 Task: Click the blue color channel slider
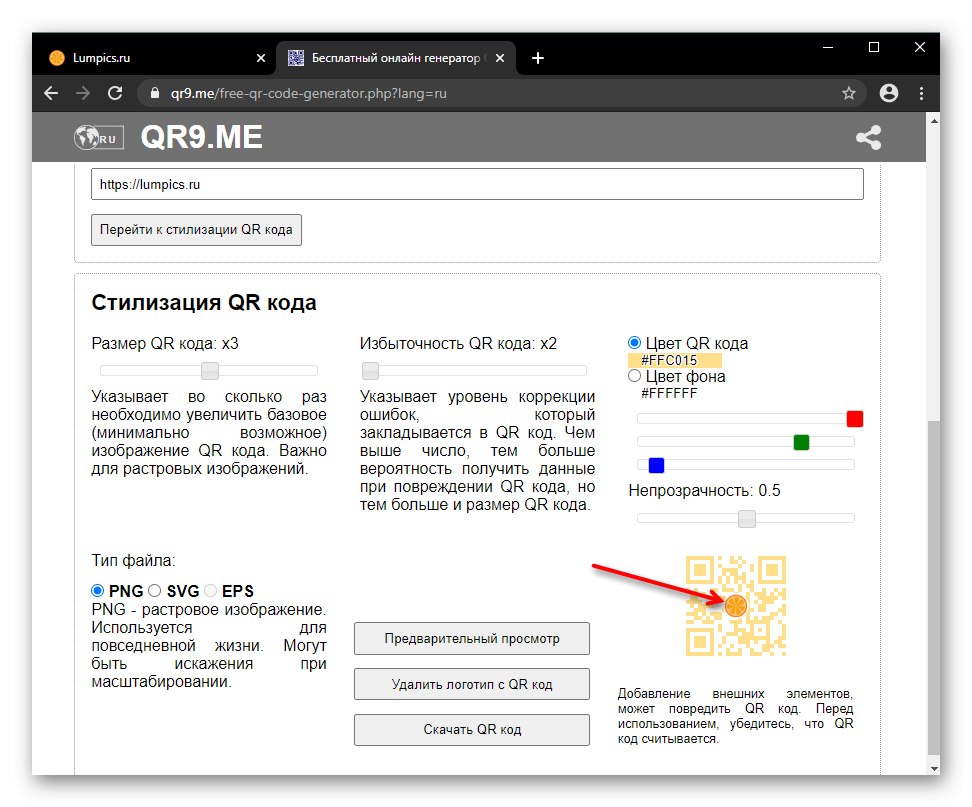tap(656, 465)
